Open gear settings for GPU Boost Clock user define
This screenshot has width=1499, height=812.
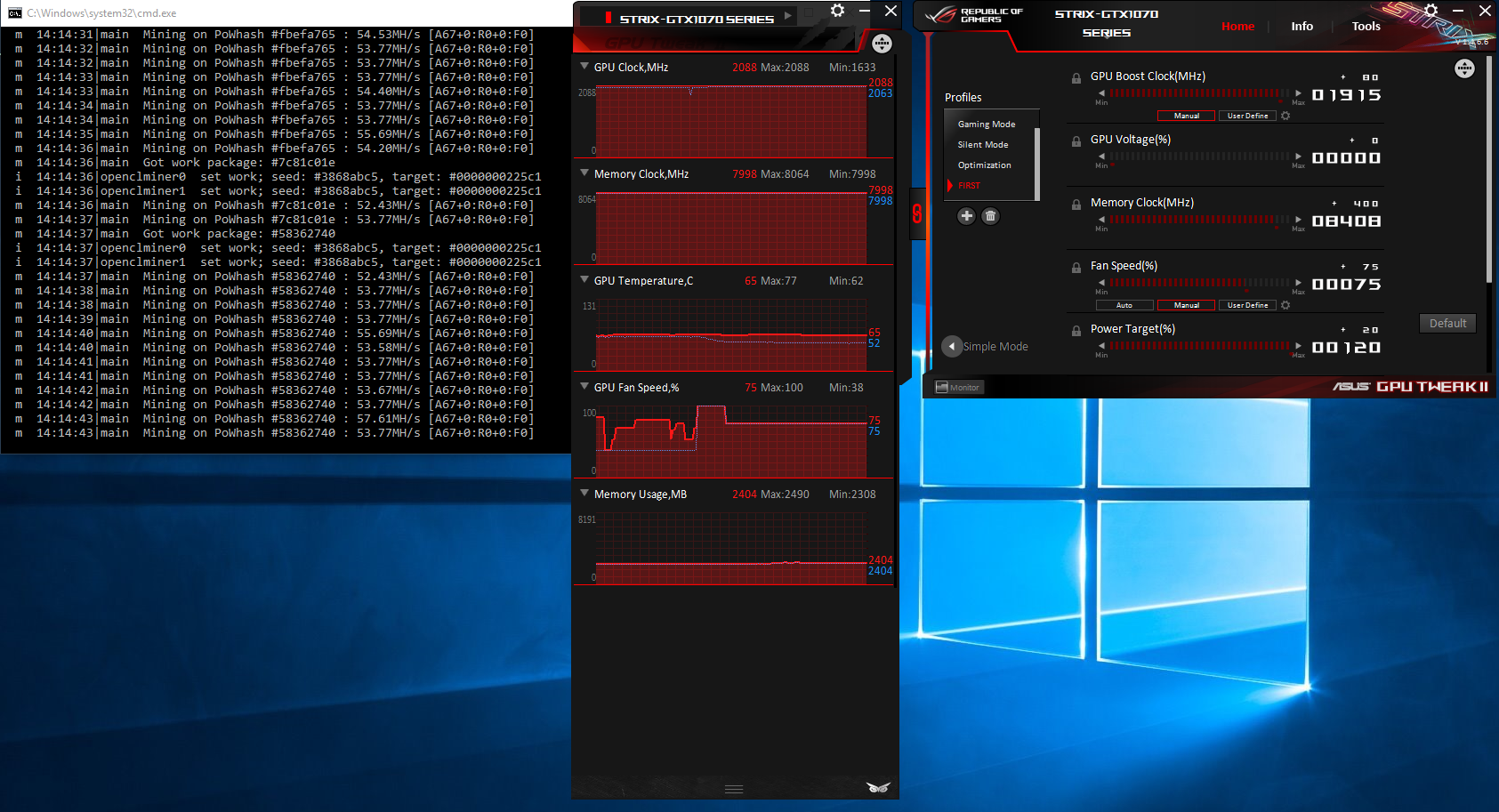[1285, 116]
